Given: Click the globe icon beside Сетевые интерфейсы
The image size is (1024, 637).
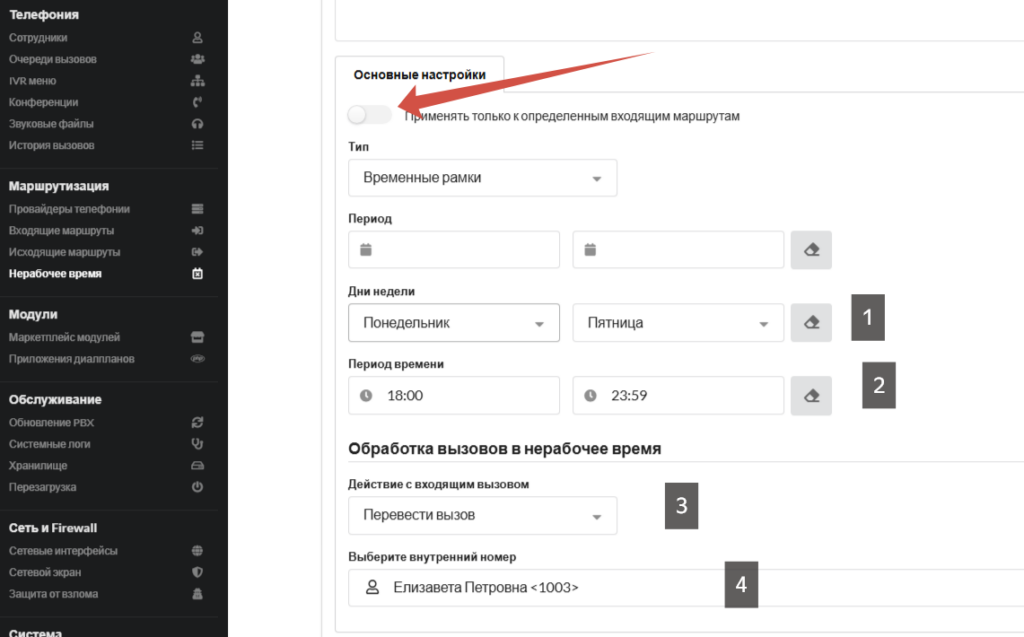Looking at the screenshot, I should [197, 551].
